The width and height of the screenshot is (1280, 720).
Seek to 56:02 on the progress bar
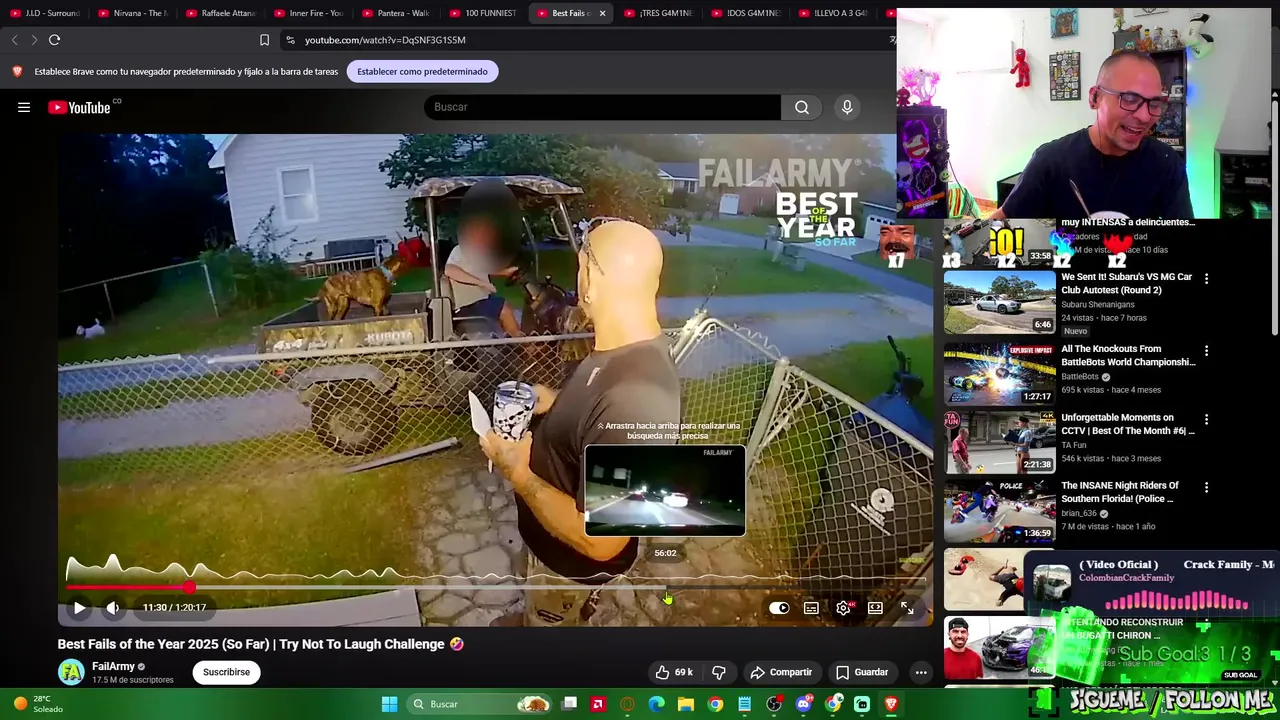pos(665,588)
